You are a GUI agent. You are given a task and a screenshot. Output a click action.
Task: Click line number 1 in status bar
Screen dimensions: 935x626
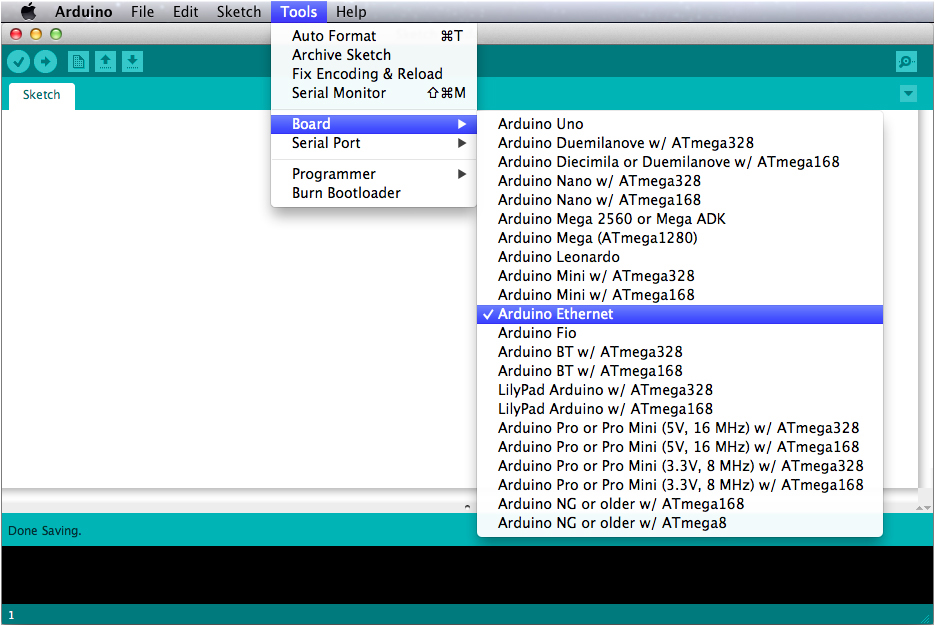11,615
